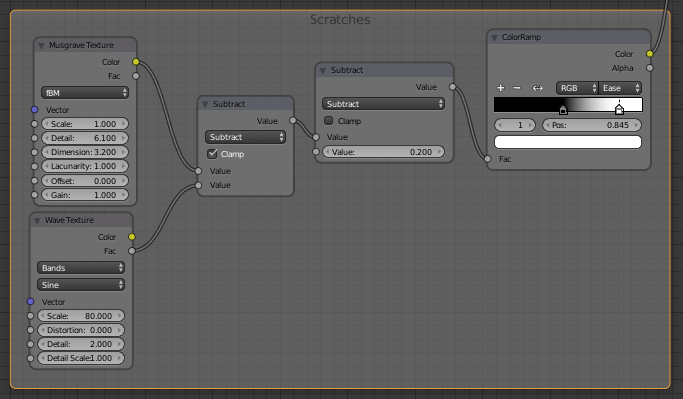Select the ColorRamp node header title
Screen dimensions: 683x399
coord(521,37)
